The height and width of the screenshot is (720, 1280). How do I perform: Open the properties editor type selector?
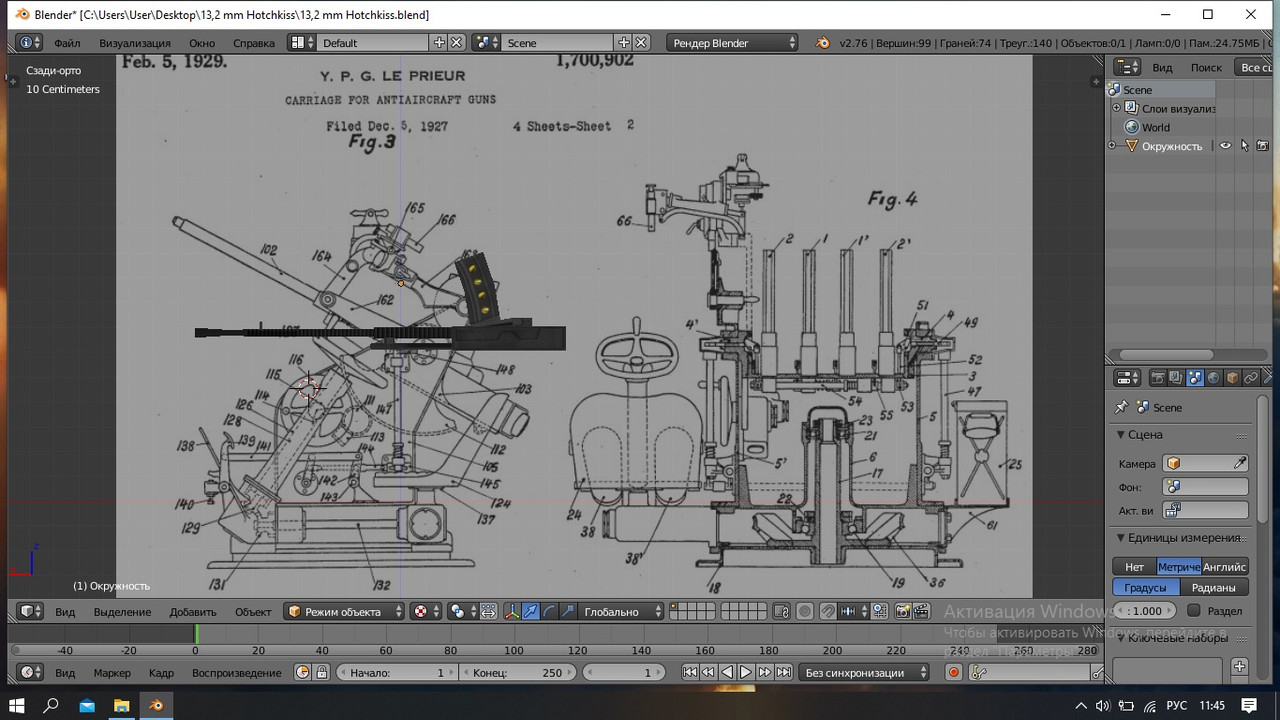1127,378
